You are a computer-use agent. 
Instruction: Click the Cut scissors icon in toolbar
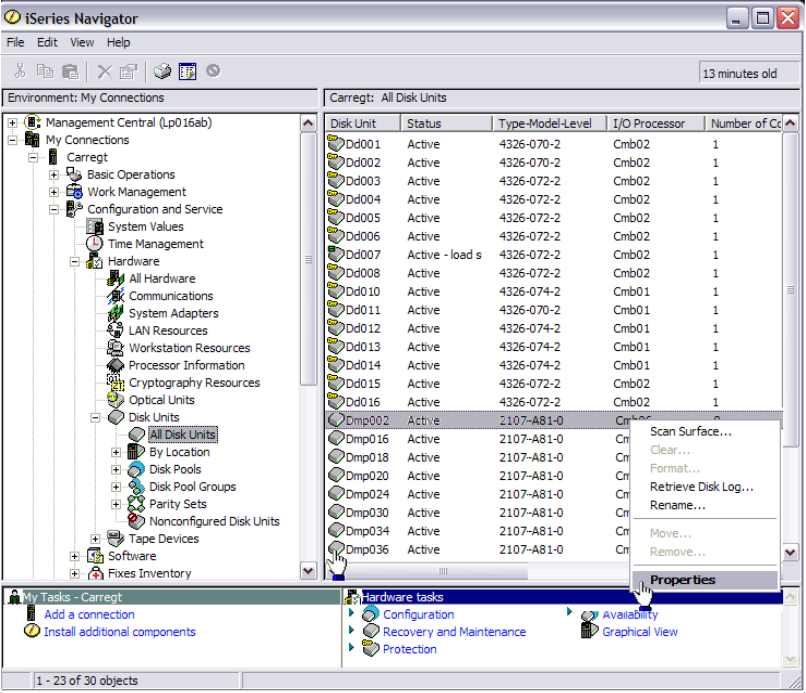(19, 71)
